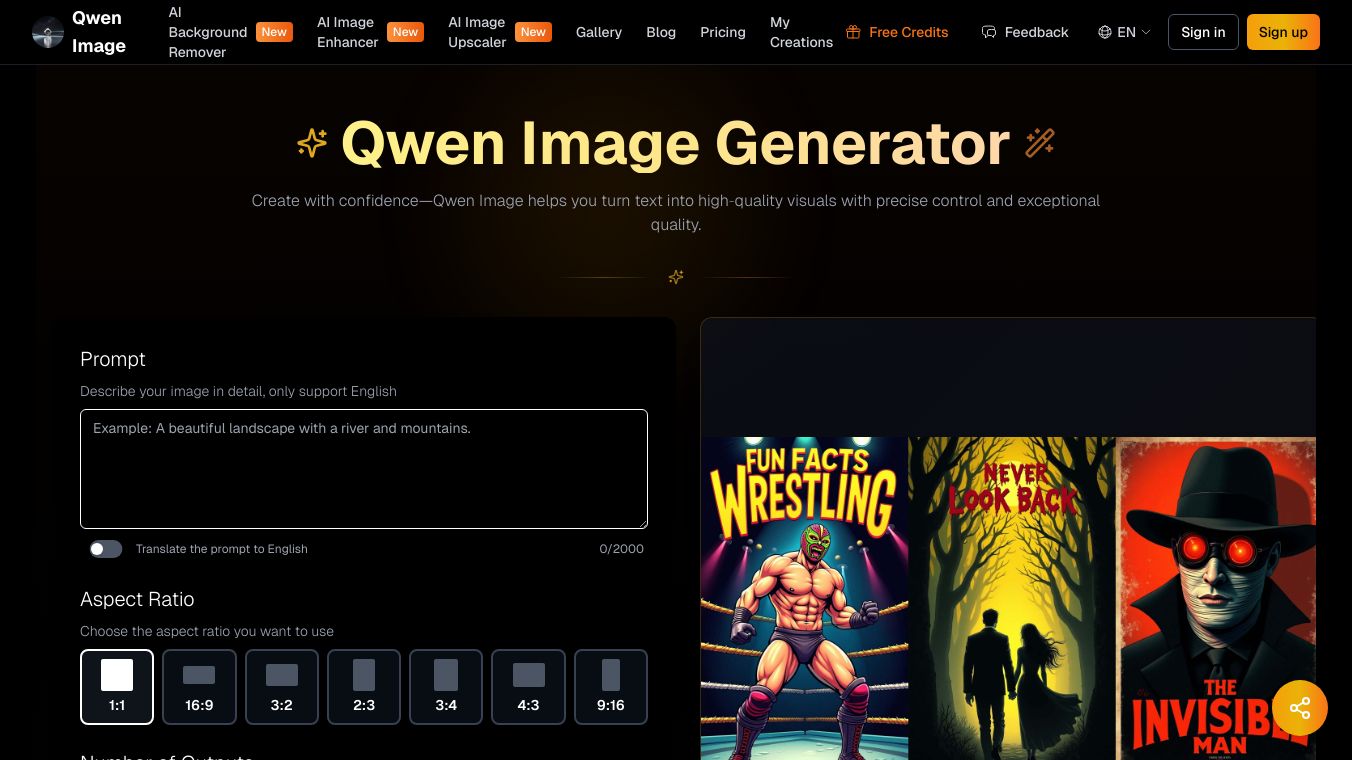Open the Pricing page
Image resolution: width=1352 pixels, height=760 pixels.
point(723,32)
